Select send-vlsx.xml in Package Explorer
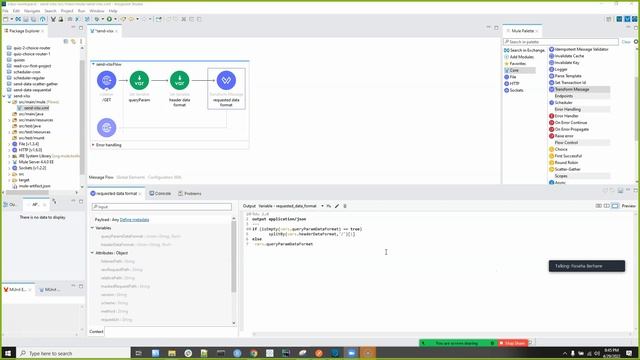This screenshot has width=640, height=360. tap(33, 108)
